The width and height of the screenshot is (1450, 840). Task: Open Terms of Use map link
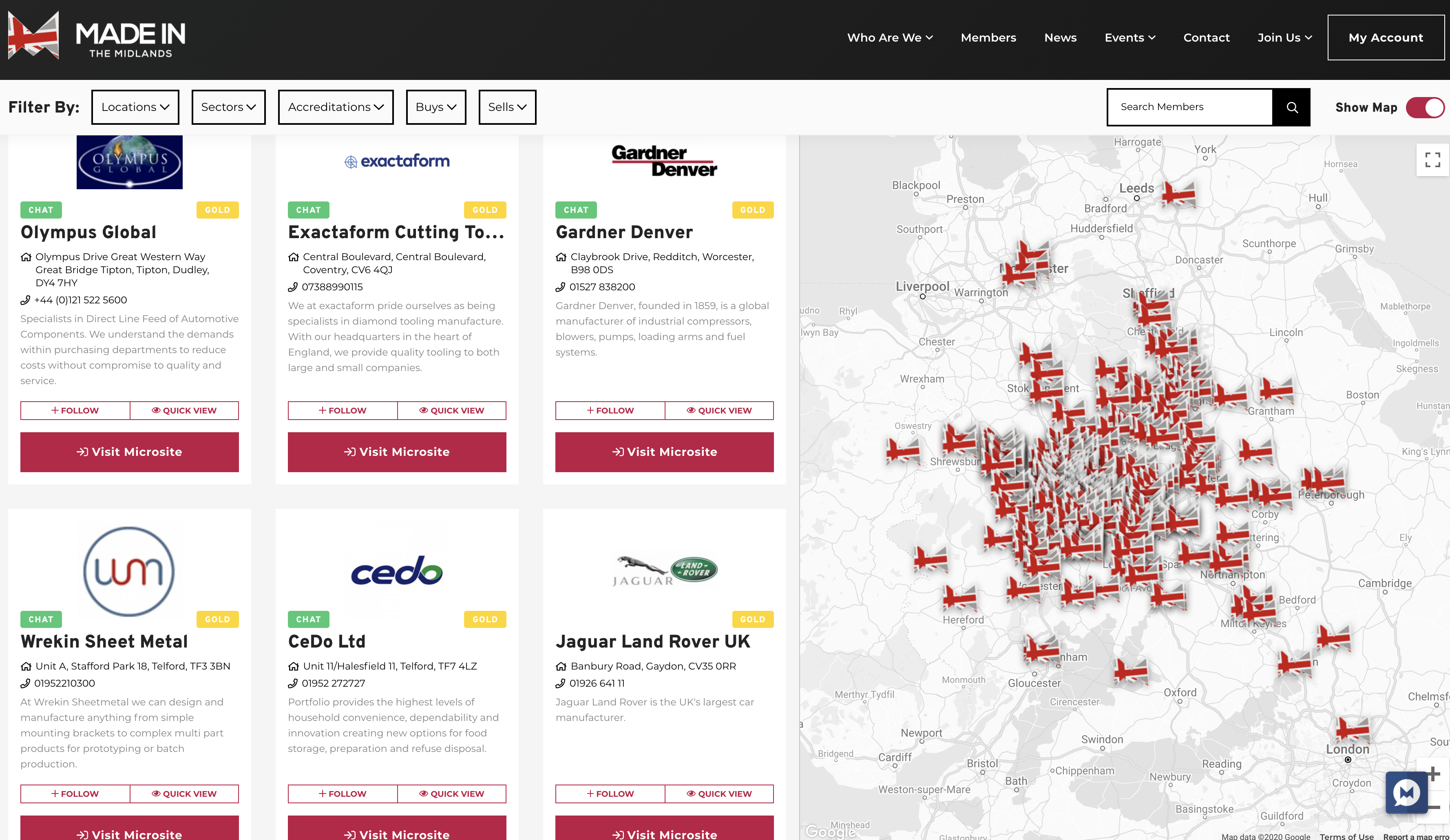point(1346,836)
